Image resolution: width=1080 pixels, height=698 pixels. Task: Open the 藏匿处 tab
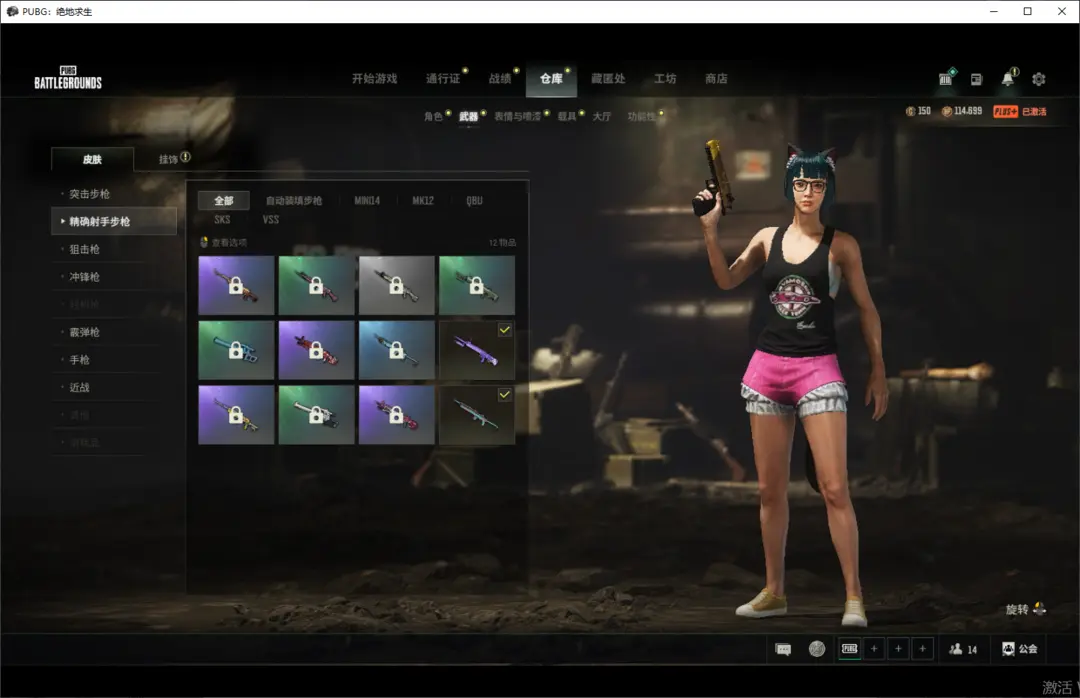point(608,79)
